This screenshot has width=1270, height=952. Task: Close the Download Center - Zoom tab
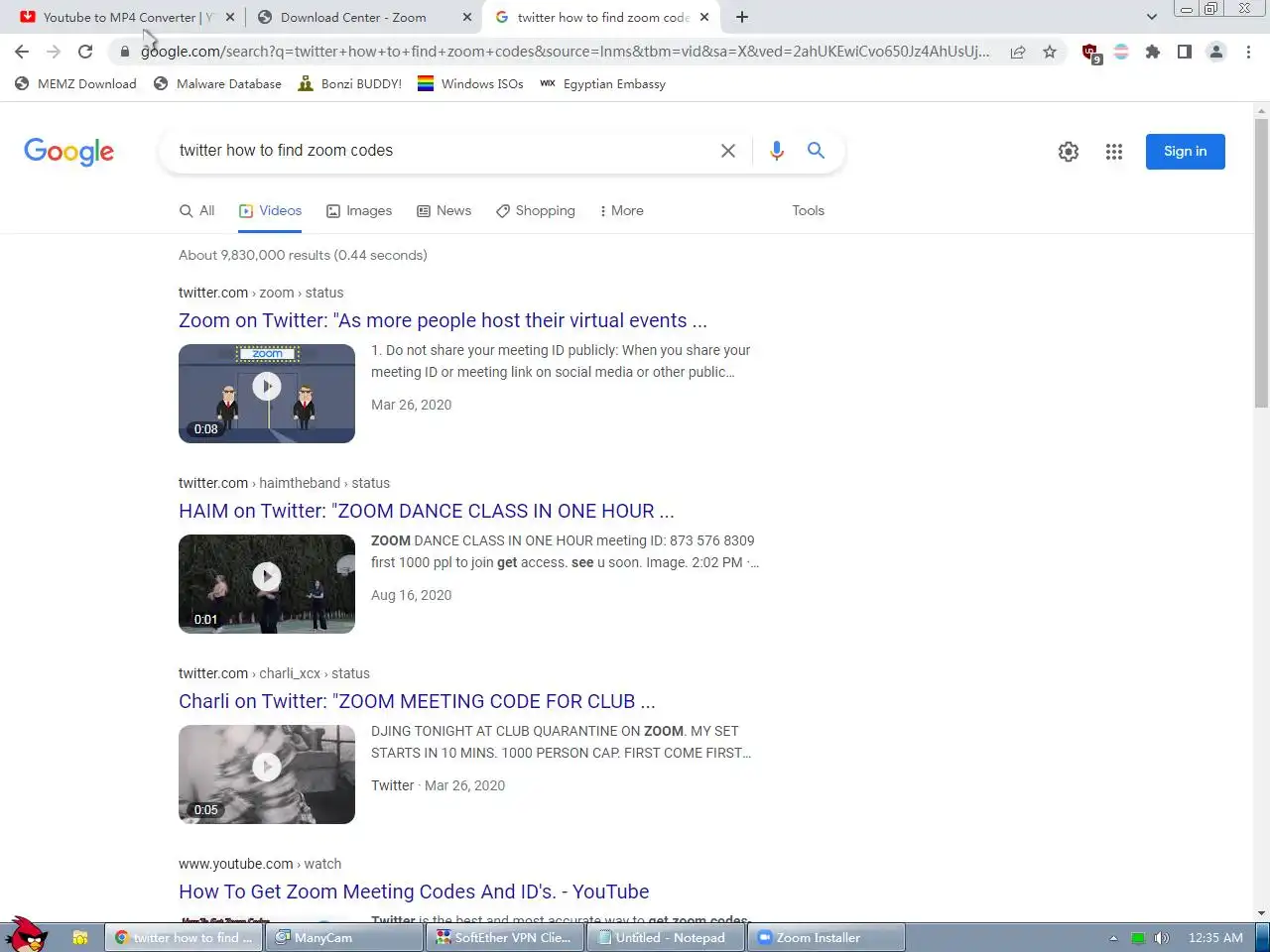[x=467, y=17]
